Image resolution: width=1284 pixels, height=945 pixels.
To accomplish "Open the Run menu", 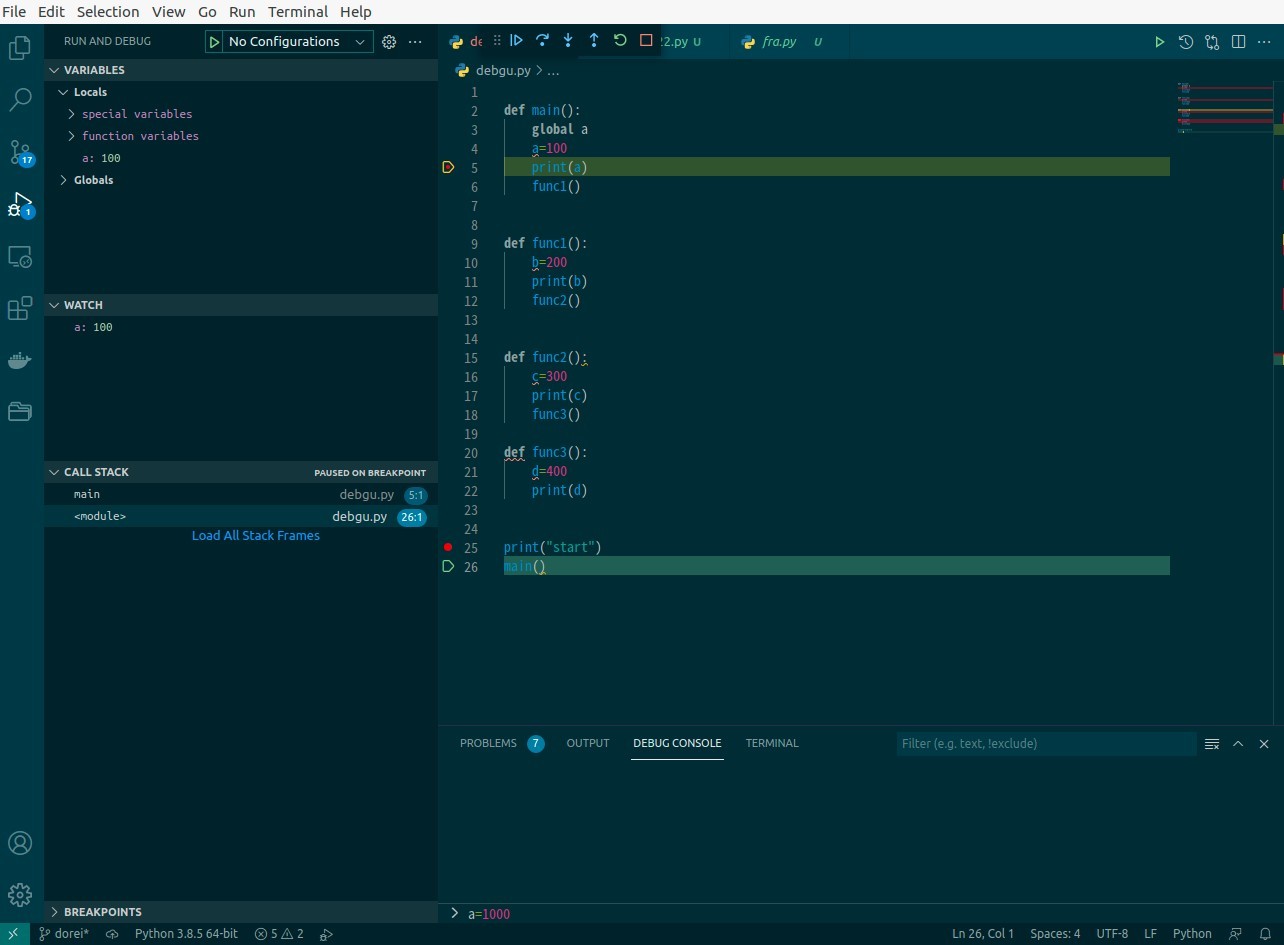I will [242, 12].
